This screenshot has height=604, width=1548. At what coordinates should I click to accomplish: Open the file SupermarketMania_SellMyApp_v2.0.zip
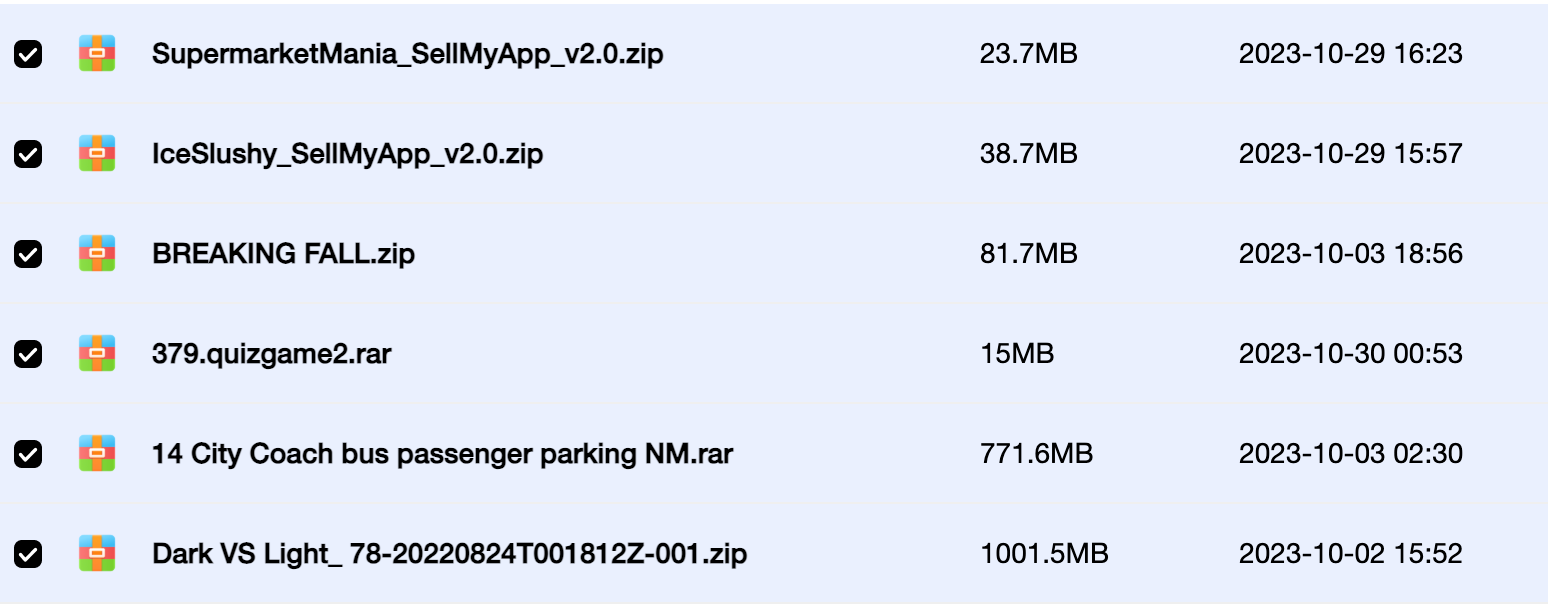click(x=407, y=54)
